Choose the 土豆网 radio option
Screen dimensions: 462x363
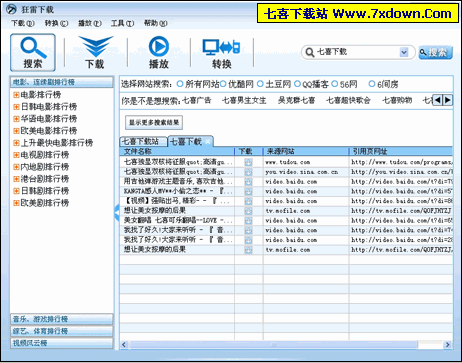pos(260,84)
